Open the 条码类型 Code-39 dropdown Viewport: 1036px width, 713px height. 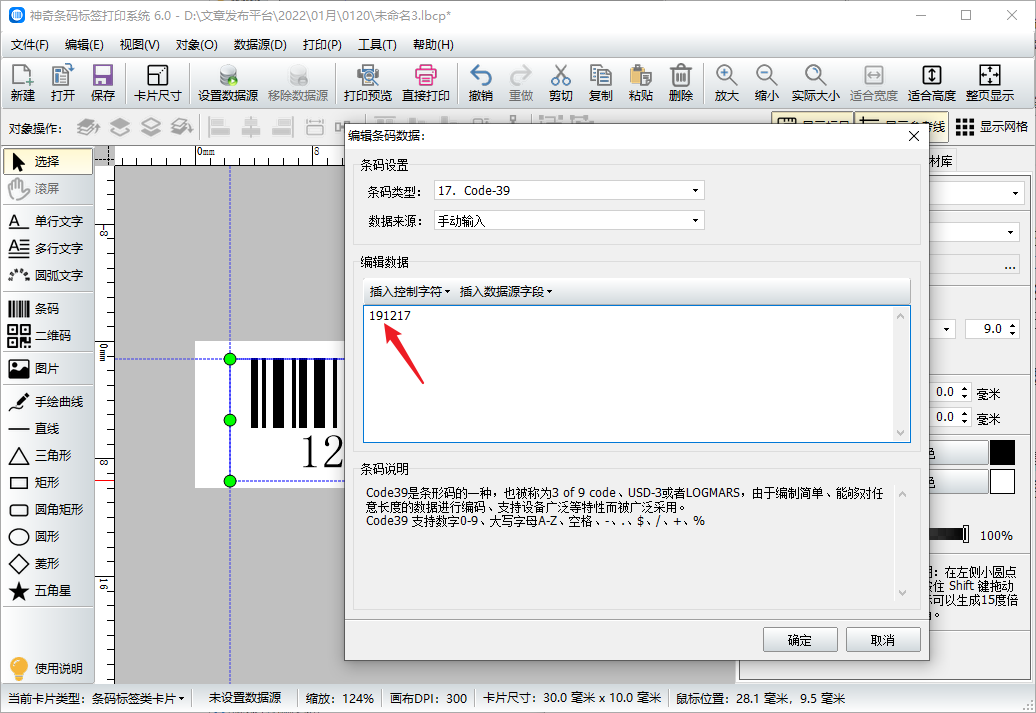point(569,190)
